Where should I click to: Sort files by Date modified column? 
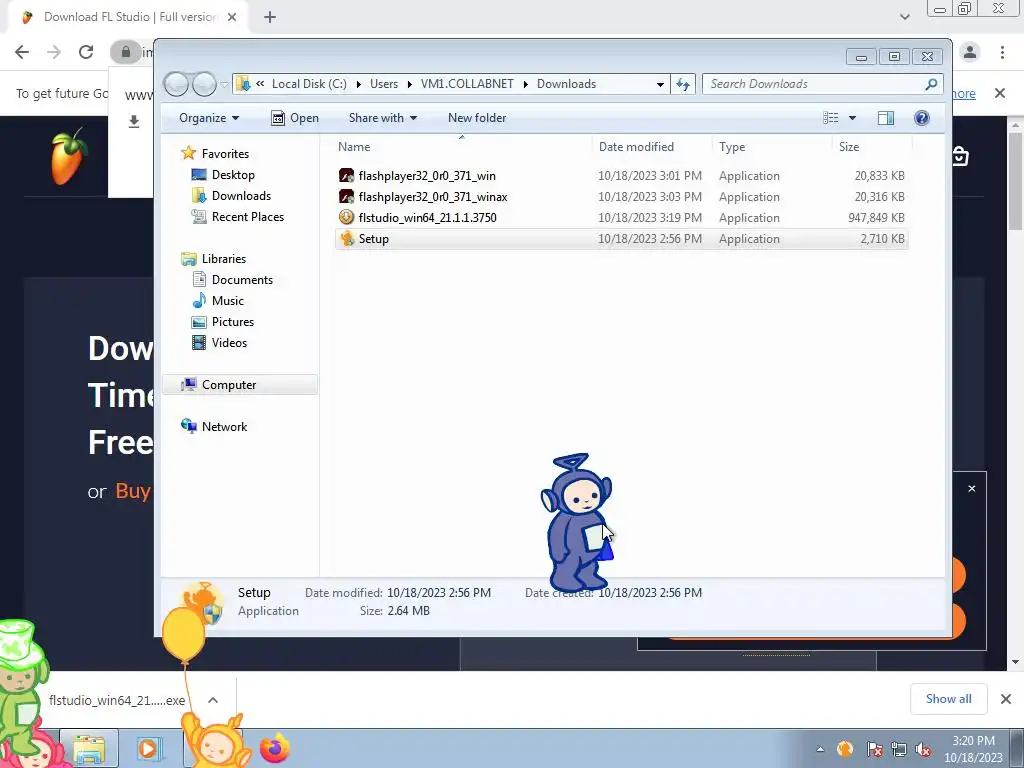pos(652,146)
